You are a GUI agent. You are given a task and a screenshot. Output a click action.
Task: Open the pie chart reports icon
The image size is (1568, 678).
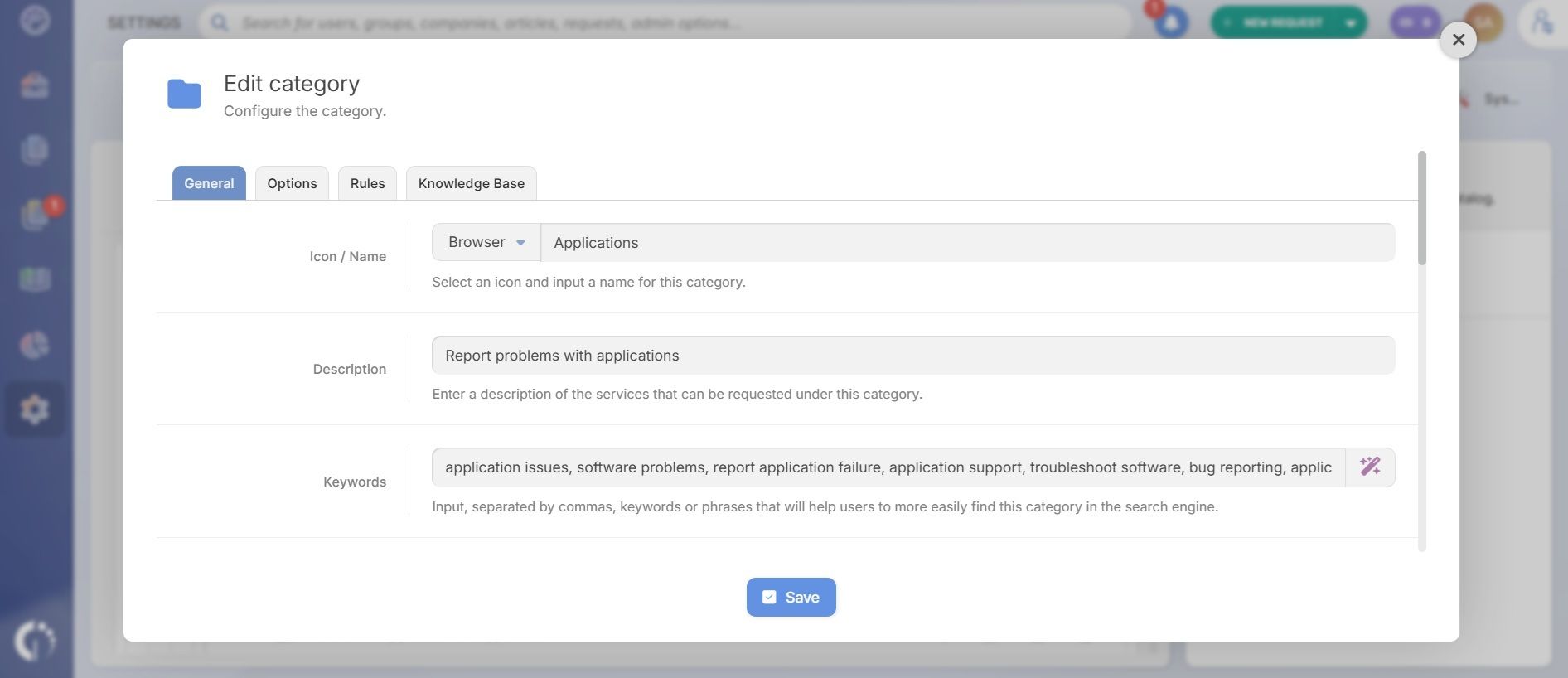click(x=35, y=344)
